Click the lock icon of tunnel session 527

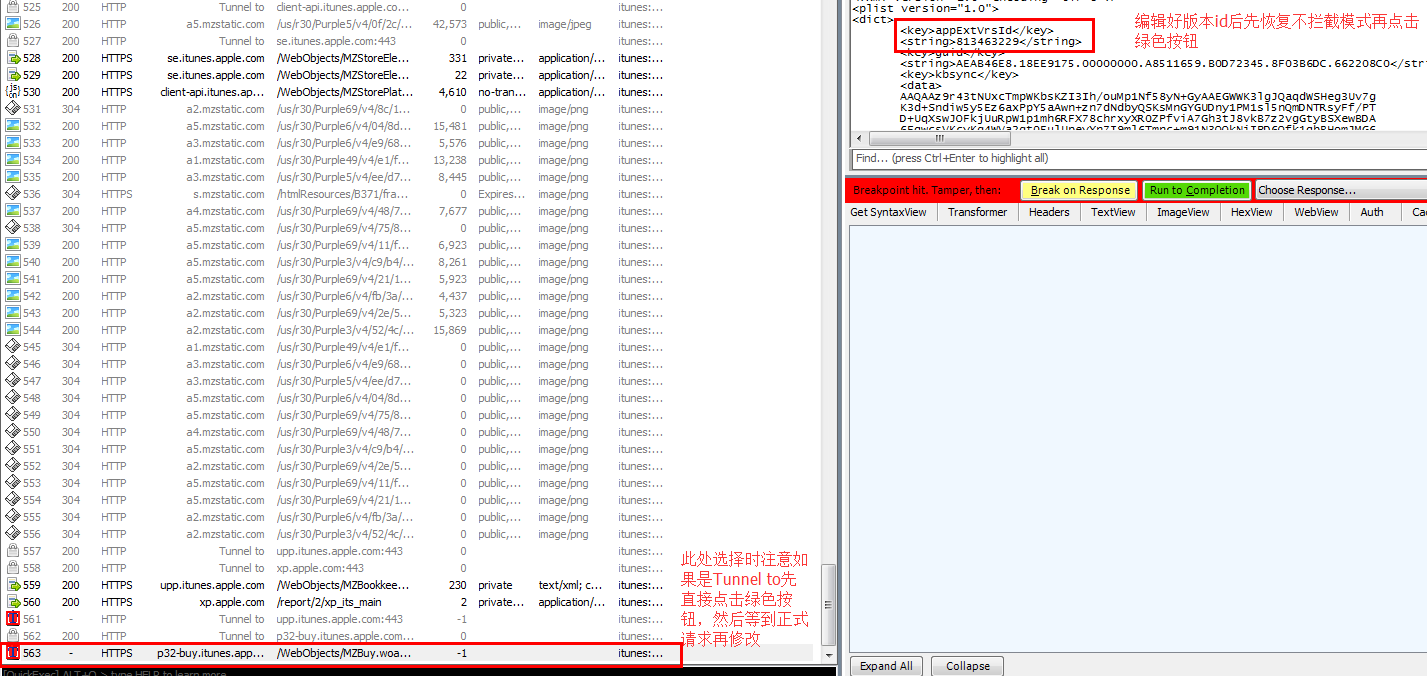tap(13, 41)
